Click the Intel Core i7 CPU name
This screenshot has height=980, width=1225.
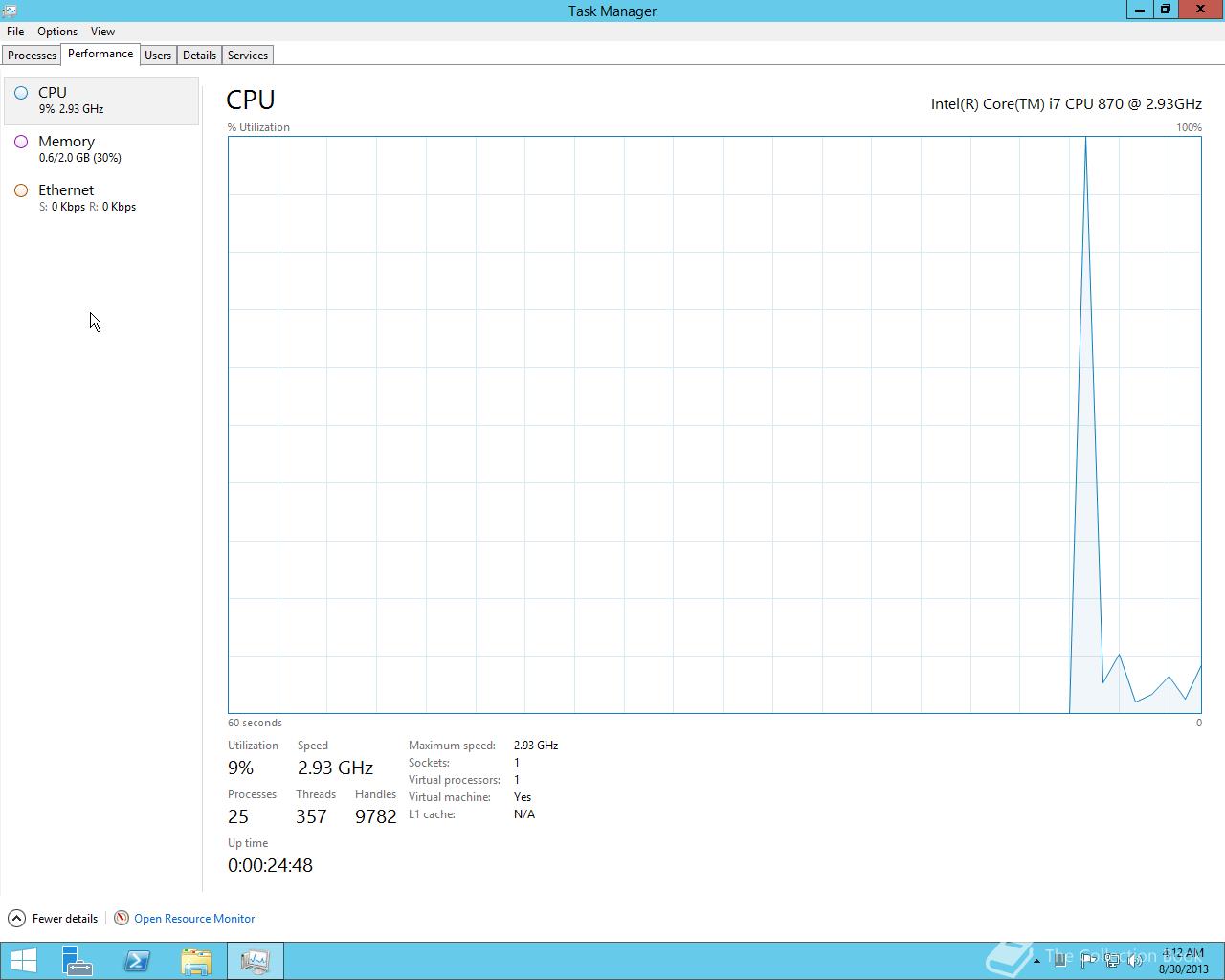point(1066,104)
